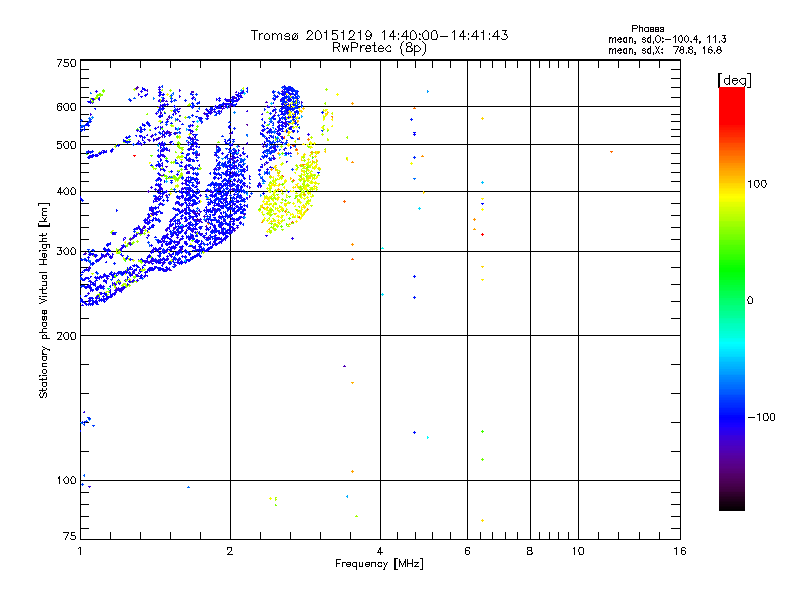
Task: Click the isolated orange point near 11 MHz
Action: [611, 152]
